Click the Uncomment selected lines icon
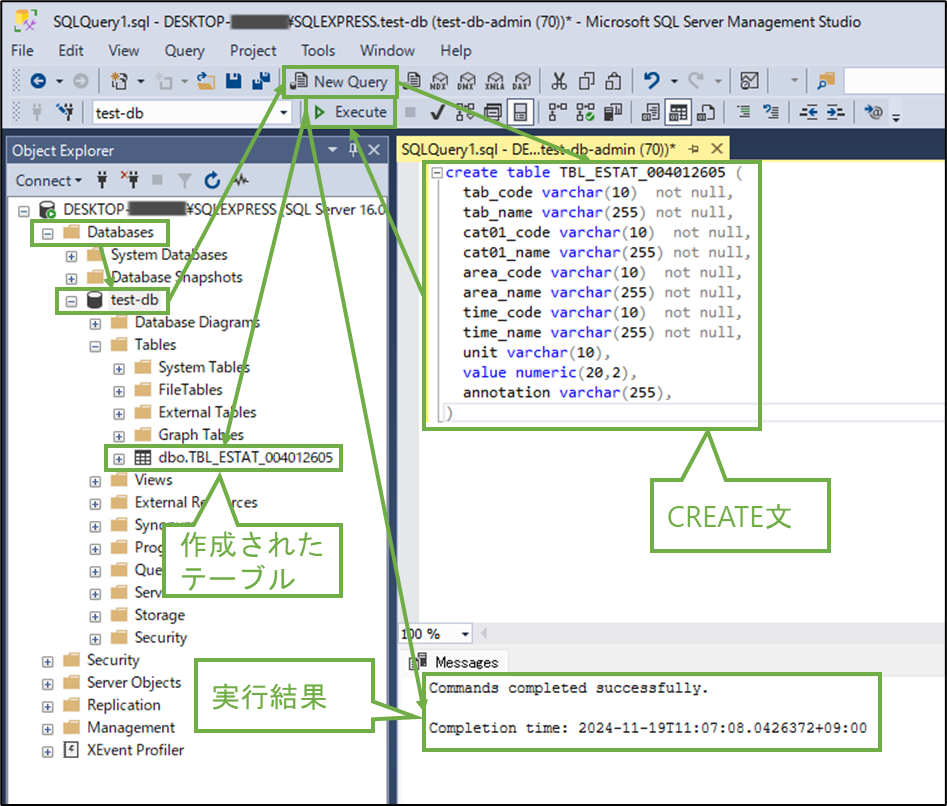This screenshot has width=947, height=806. [771, 112]
